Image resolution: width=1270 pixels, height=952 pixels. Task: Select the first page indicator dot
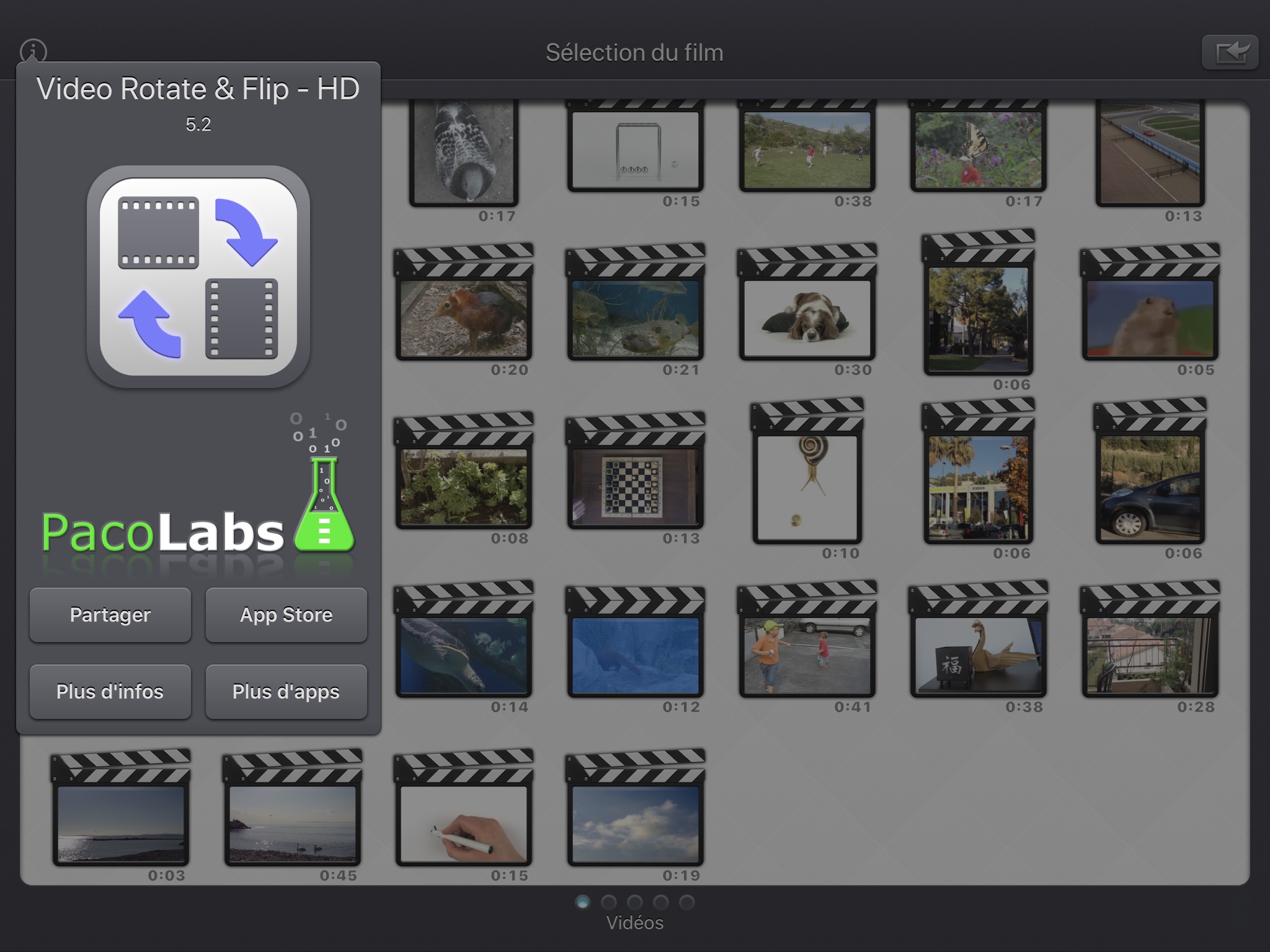click(x=582, y=902)
